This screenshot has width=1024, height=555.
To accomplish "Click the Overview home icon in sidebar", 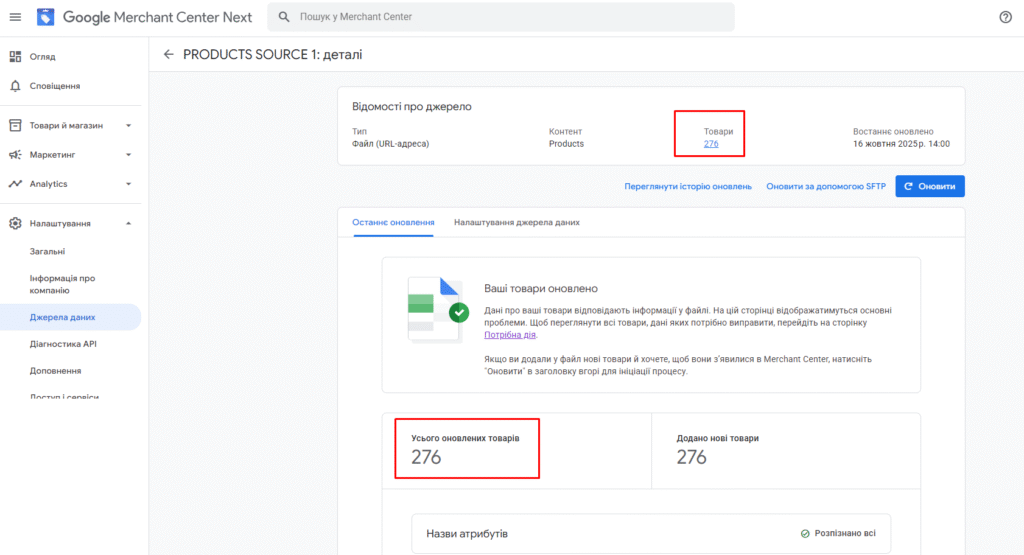I will click(x=15, y=57).
